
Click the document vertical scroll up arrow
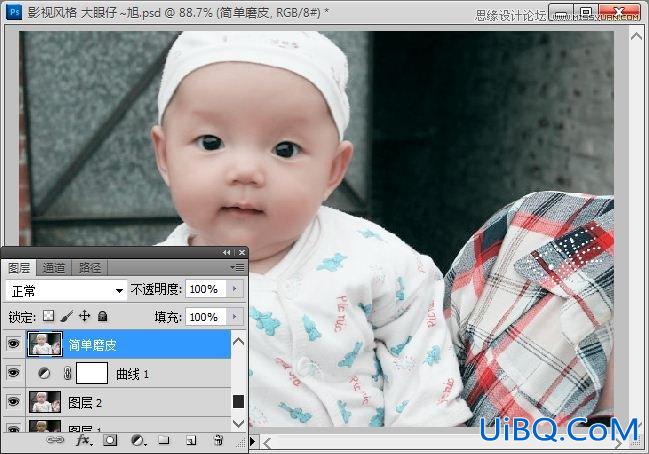(x=636, y=36)
